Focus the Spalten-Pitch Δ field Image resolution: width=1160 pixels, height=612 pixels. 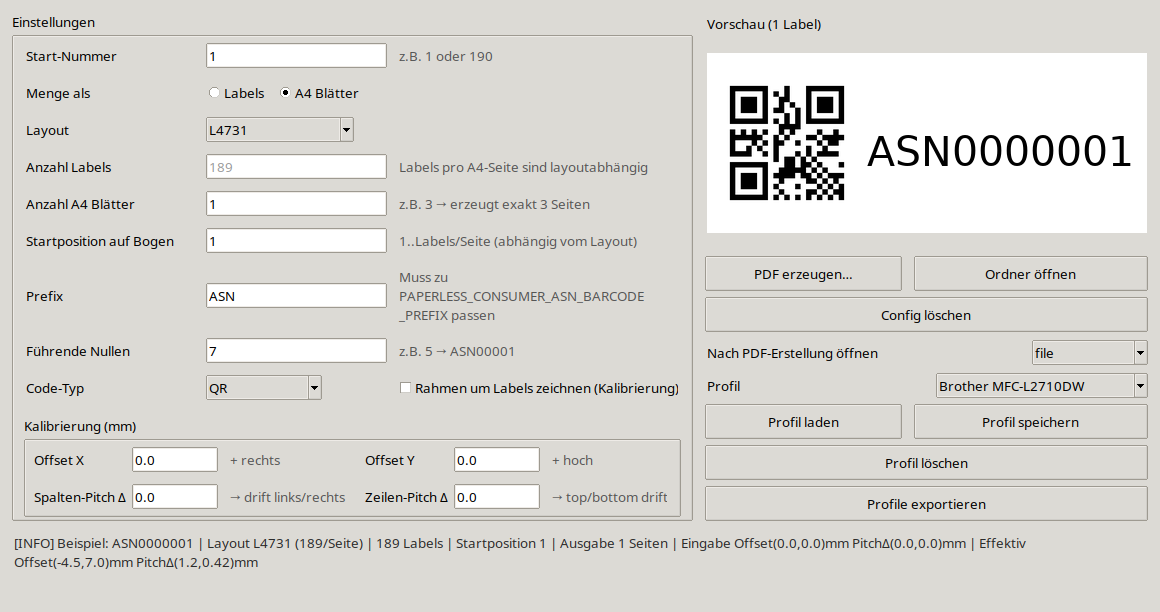point(175,497)
